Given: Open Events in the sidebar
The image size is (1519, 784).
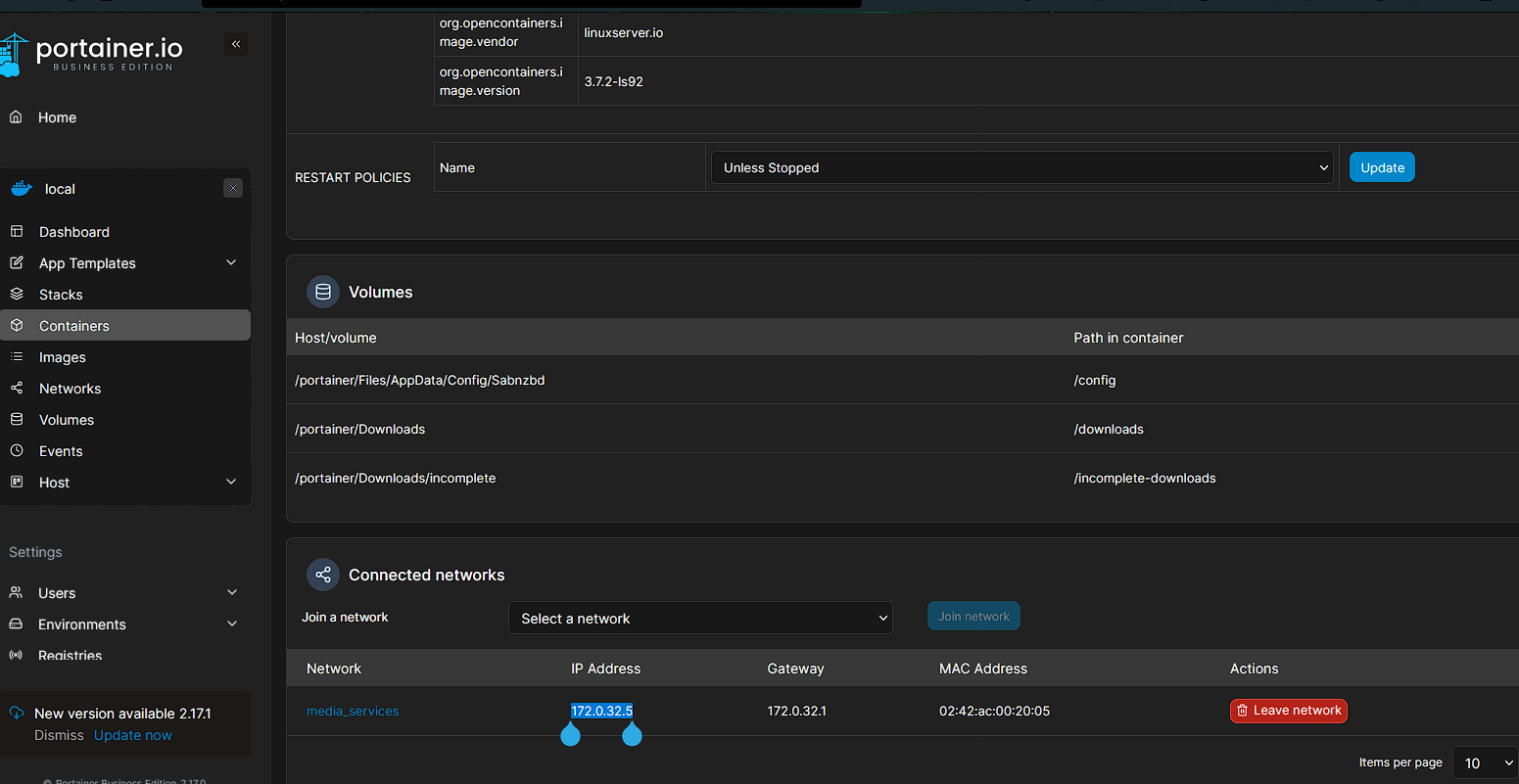Looking at the screenshot, I should pyautogui.click(x=61, y=451).
